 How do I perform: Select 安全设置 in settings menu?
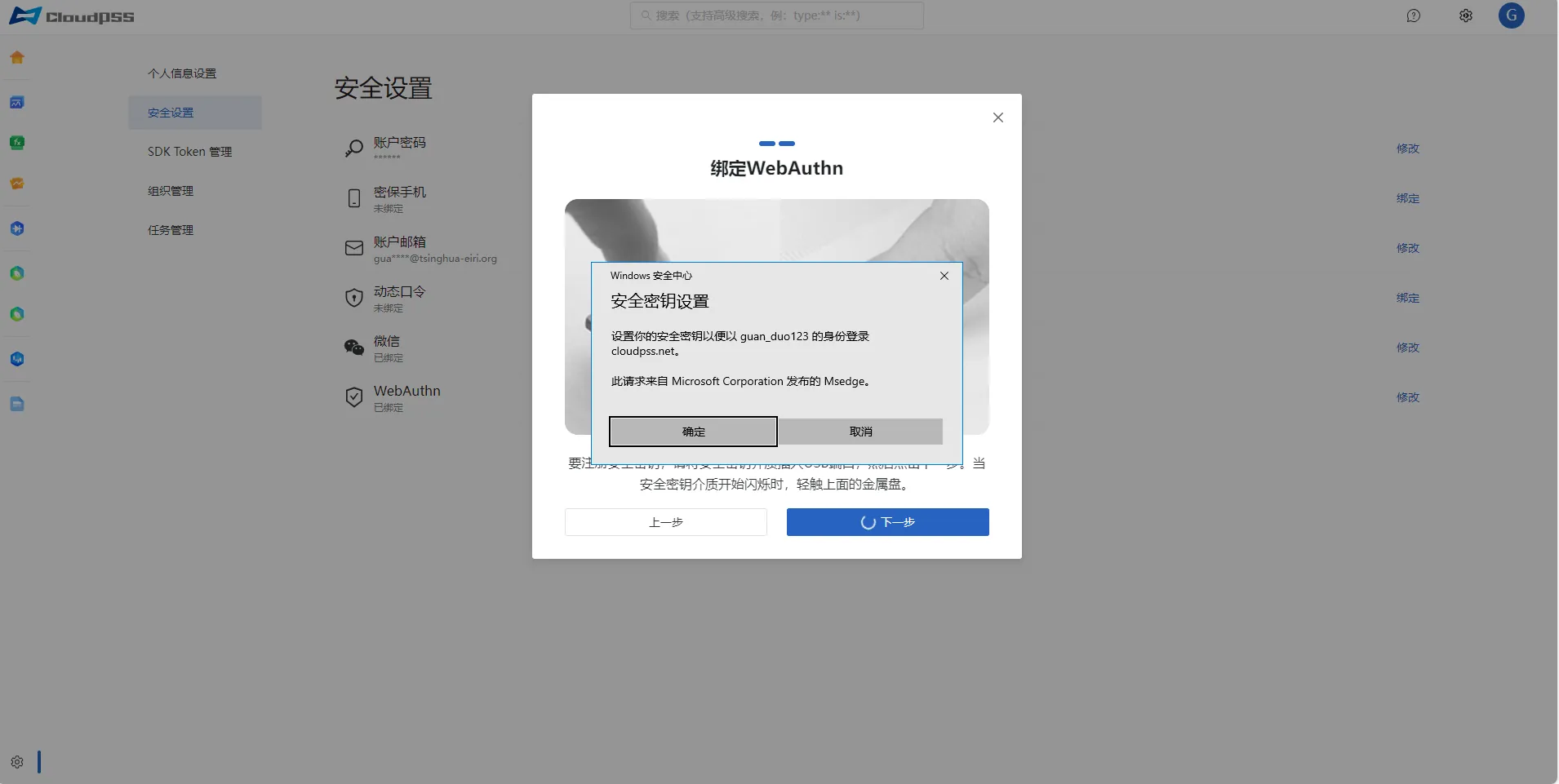coord(195,113)
